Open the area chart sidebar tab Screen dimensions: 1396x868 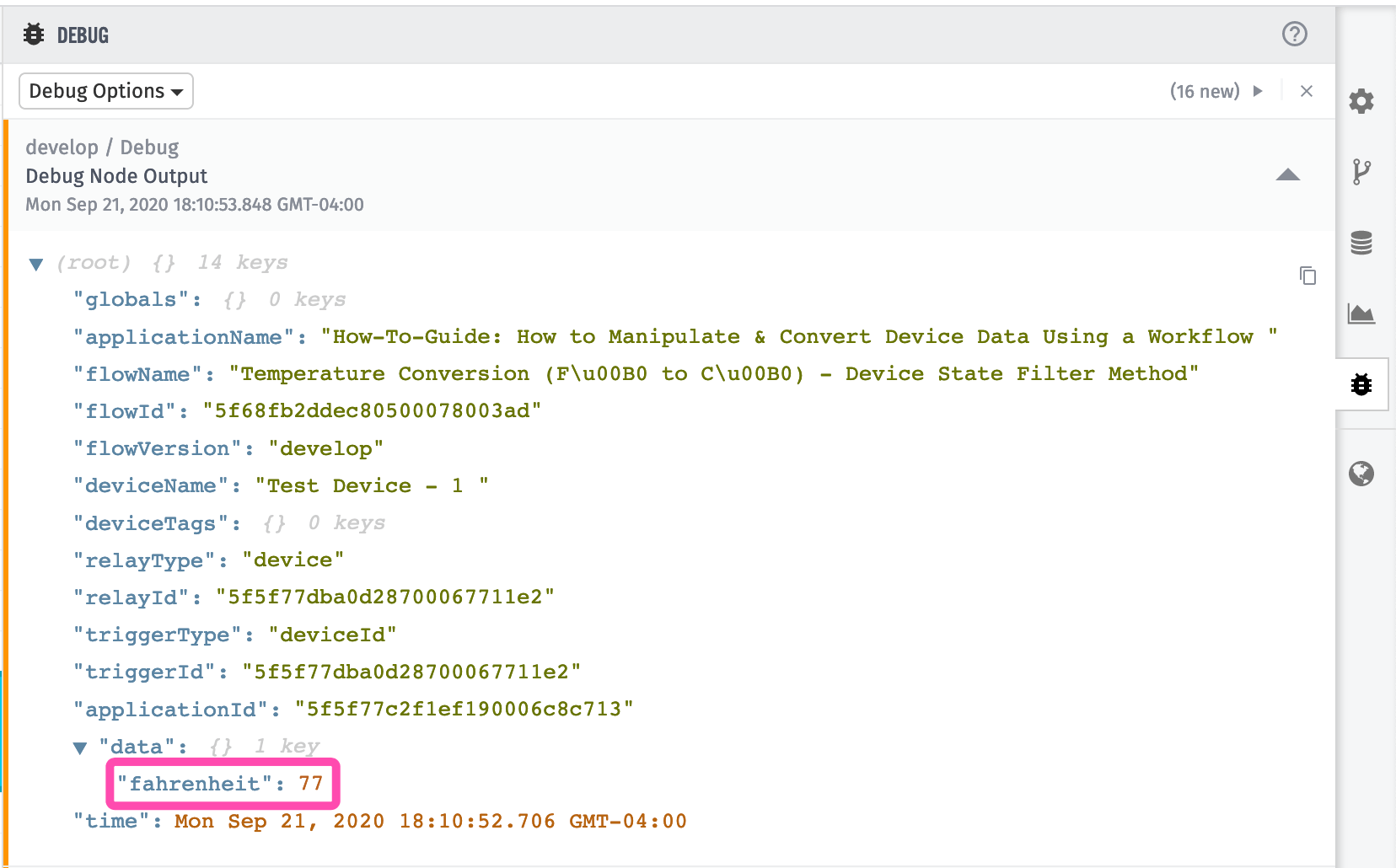[x=1361, y=313]
